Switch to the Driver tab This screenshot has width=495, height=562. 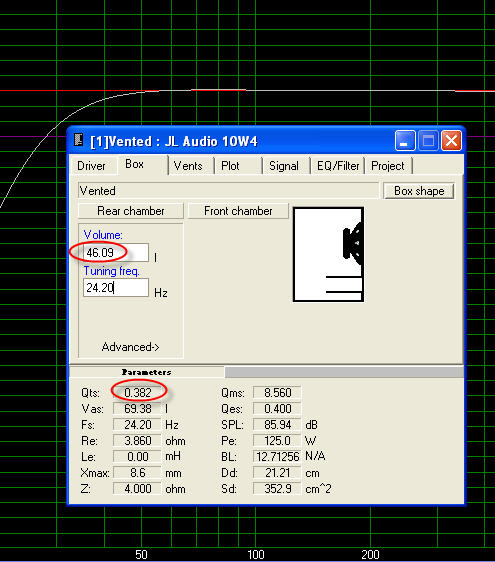91,166
